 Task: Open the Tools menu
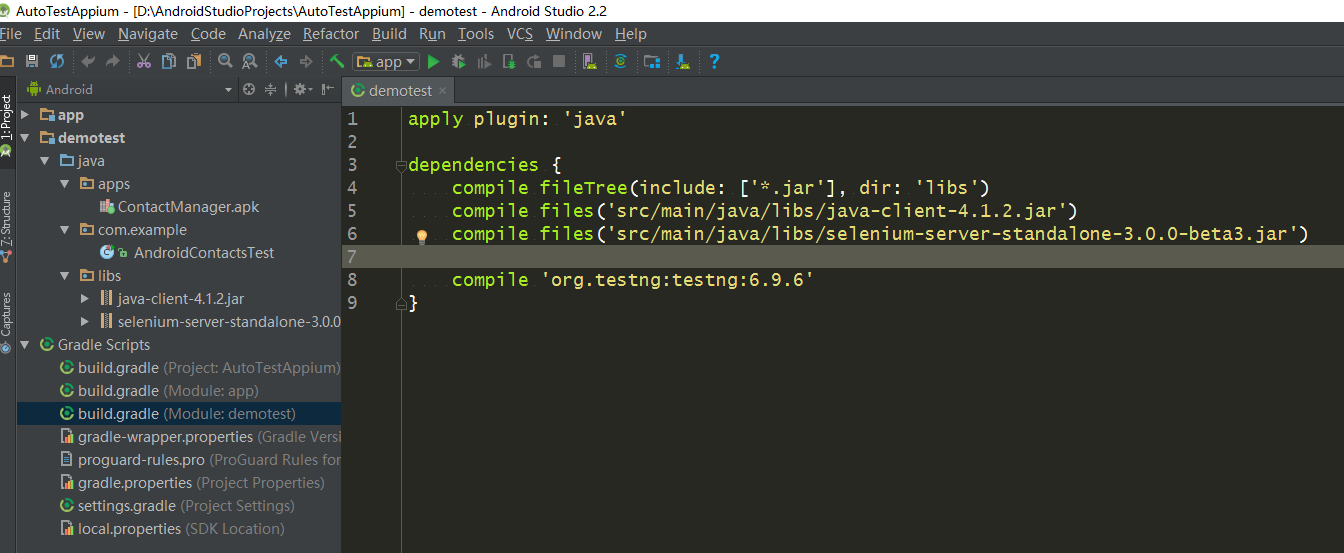coord(476,34)
